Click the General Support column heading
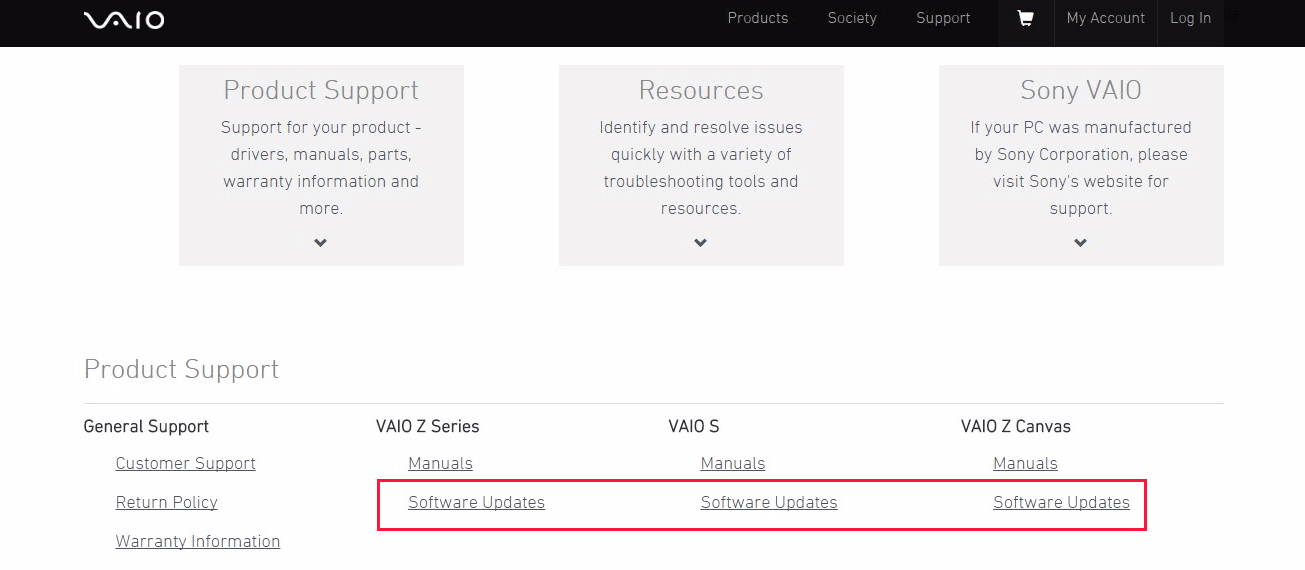The image size is (1305, 570). point(146,426)
